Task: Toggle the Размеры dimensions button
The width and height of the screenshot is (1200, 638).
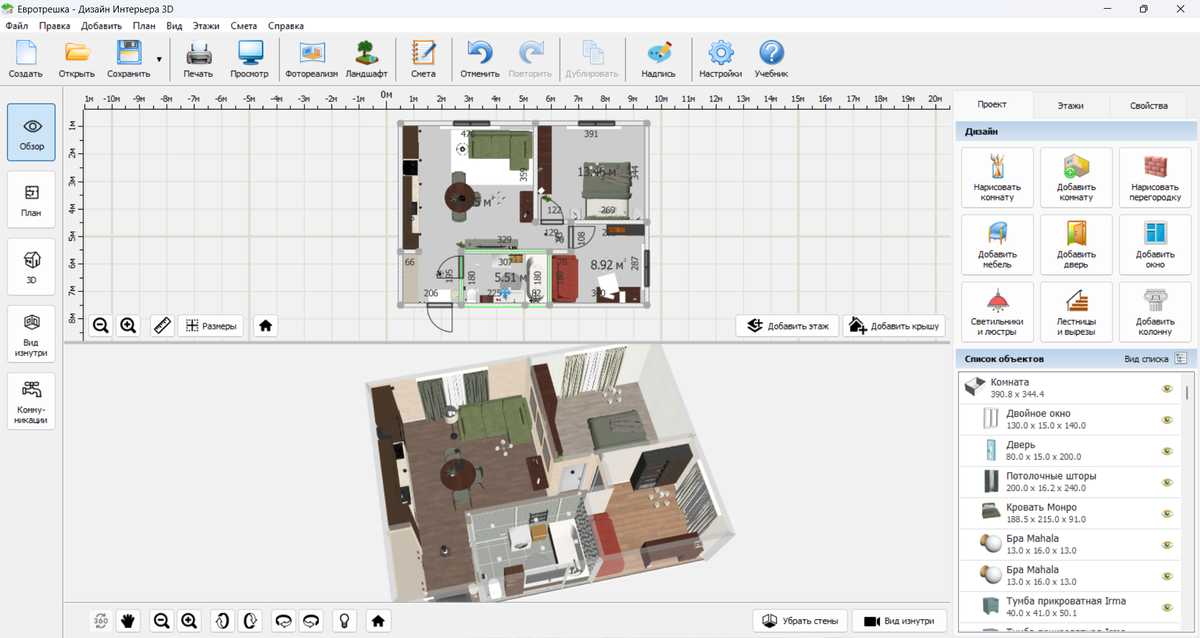Action: click(211, 325)
